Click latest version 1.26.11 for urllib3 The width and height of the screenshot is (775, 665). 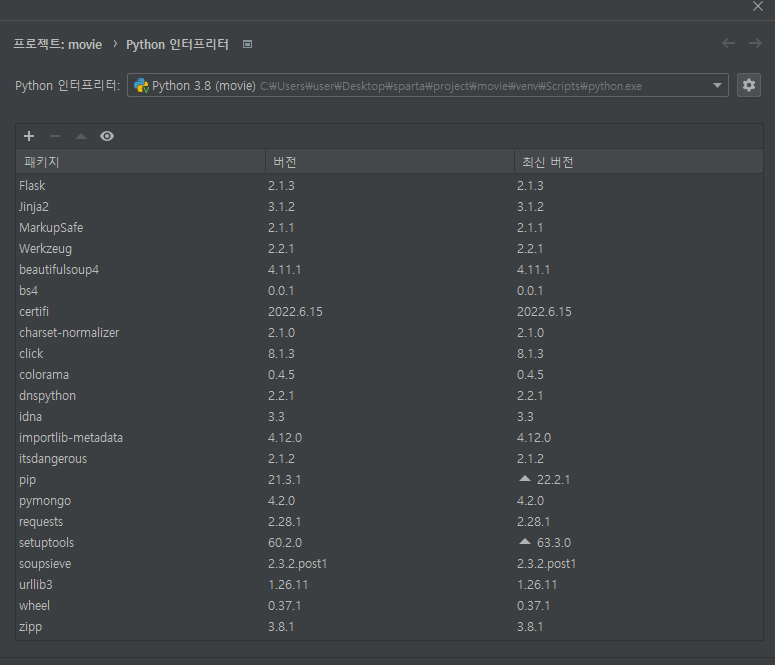pos(537,585)
